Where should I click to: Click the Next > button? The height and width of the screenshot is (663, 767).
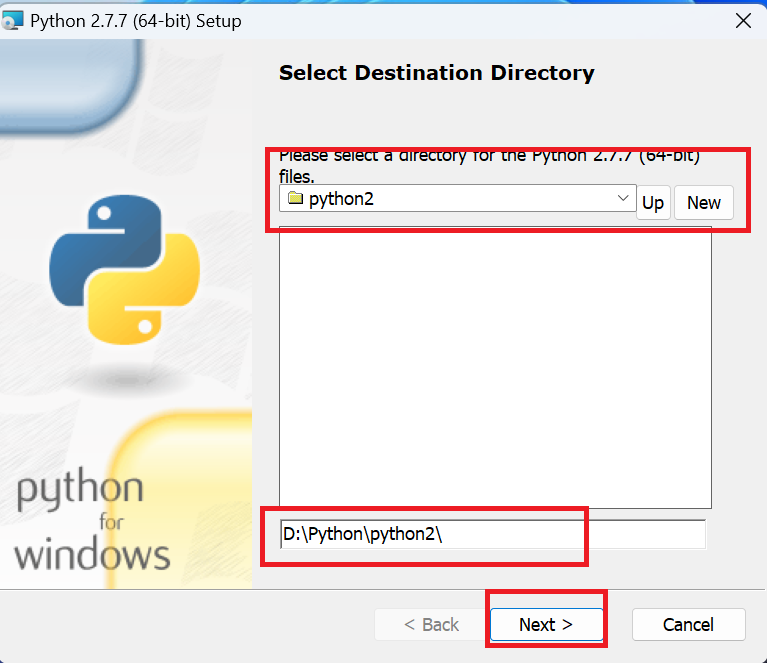click(x=546, y=624)
